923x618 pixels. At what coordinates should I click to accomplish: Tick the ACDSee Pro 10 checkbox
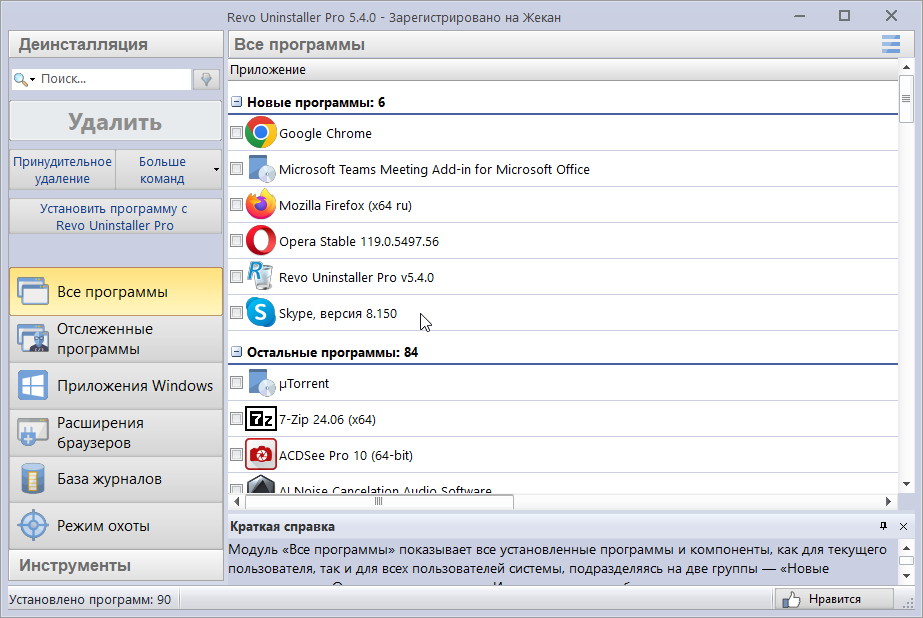(236, 454)
